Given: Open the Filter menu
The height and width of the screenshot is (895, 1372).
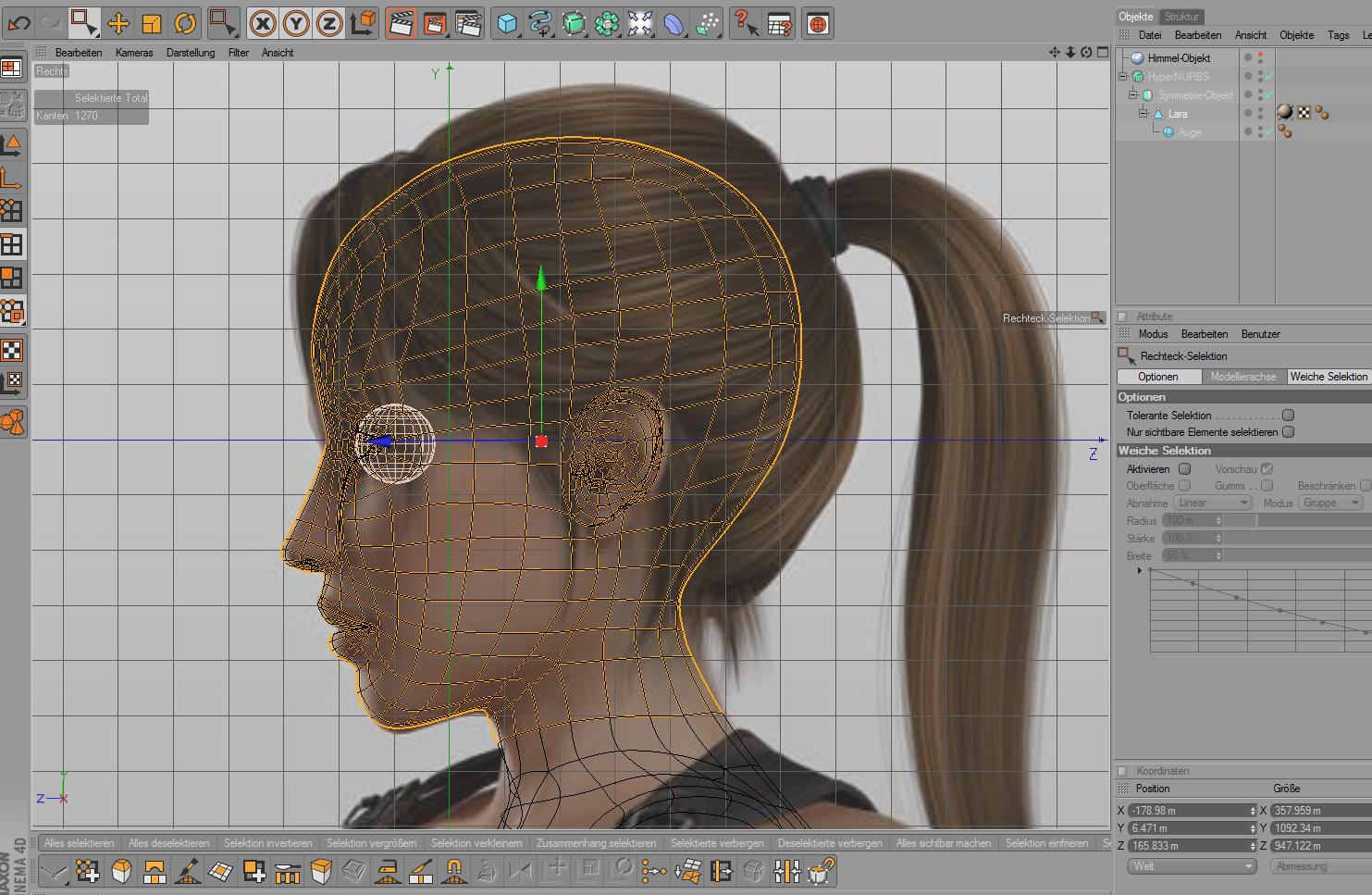Looking at the screenshot, I should click(x=239, y=53).
